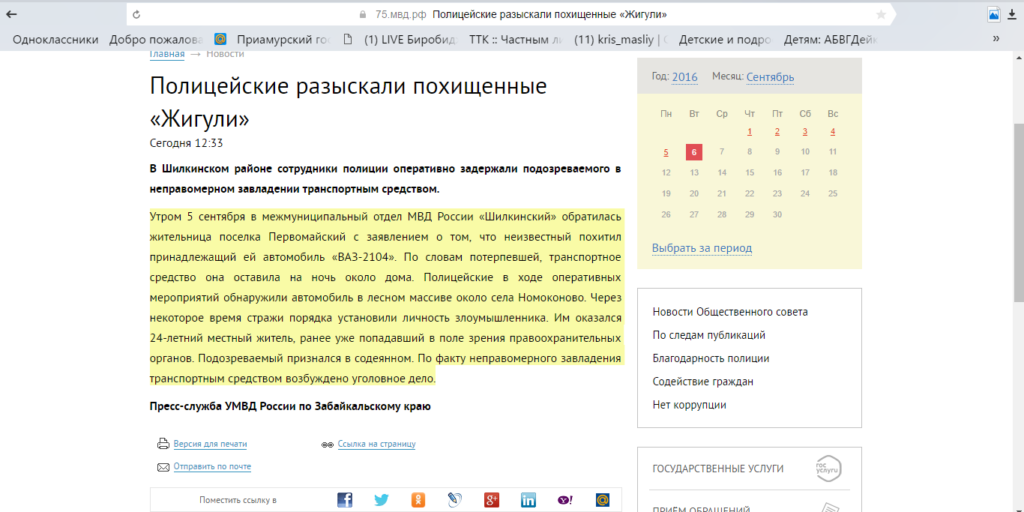Click the Выбрать за период link
1024x512 pixels.
(702, 248)
